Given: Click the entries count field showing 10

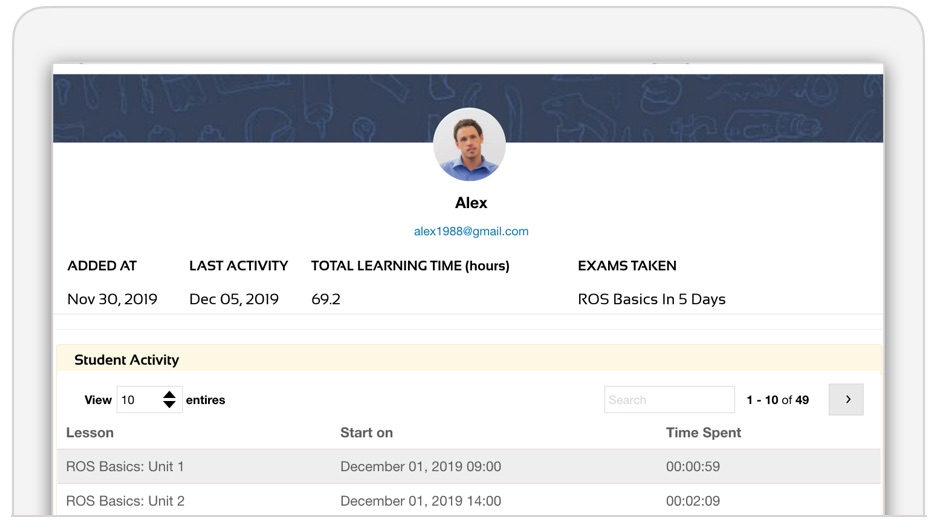Looking at the screenshot, I should [149, 400].
